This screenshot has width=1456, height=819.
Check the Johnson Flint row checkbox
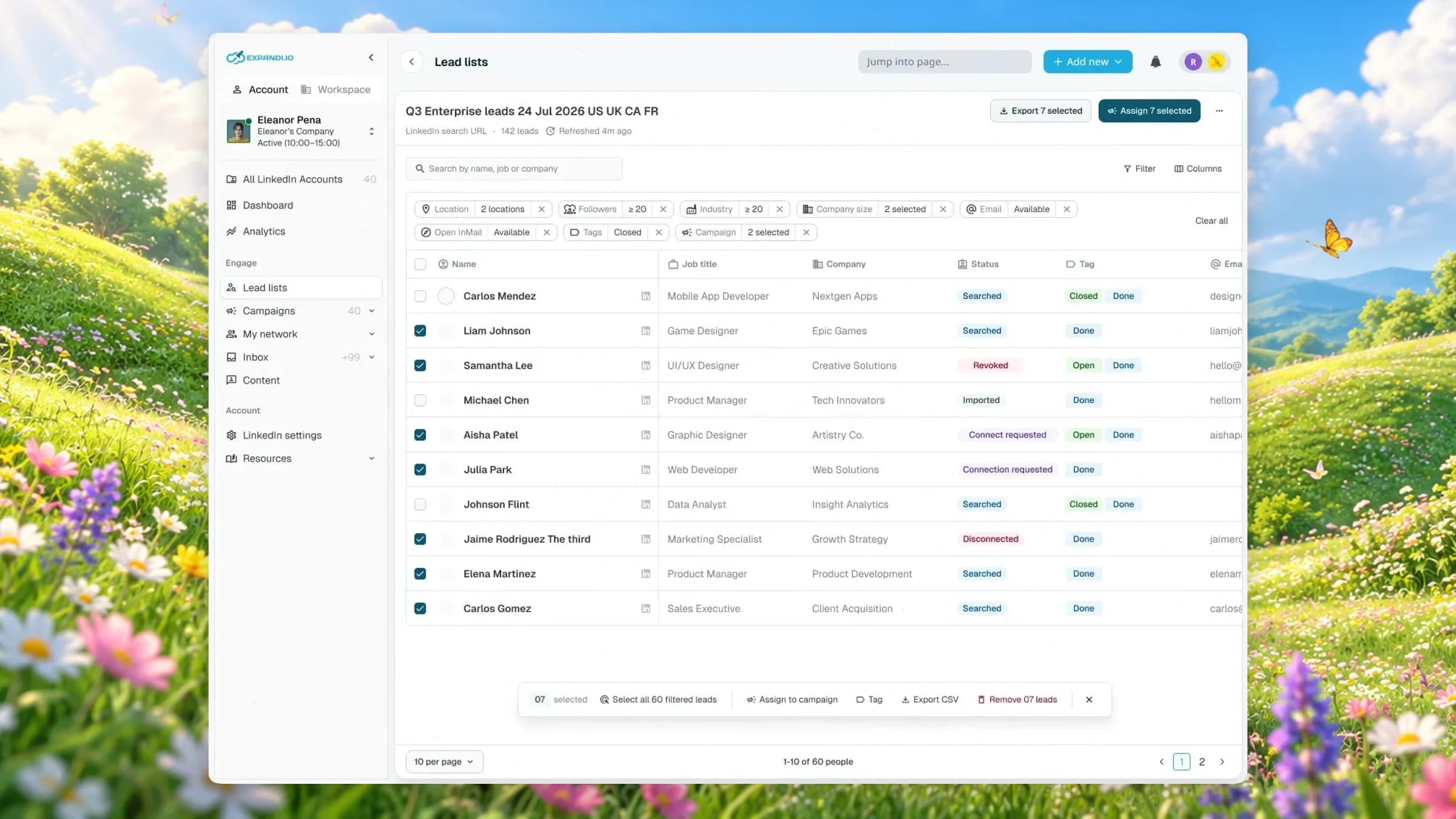pyautogui.click(x=420, y=504)
